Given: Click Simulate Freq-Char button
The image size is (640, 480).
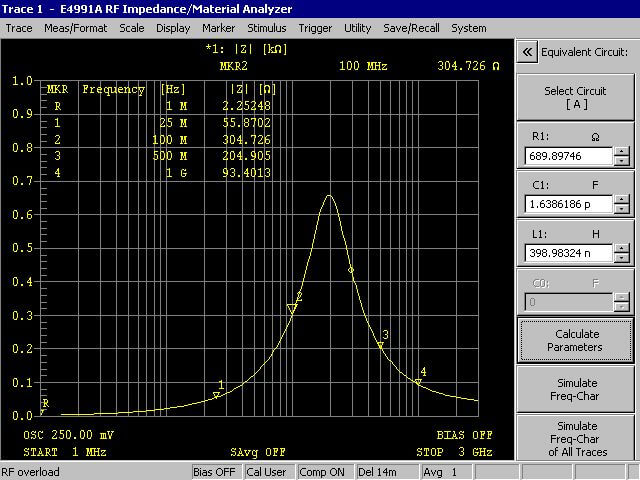Looking at the screenshot, I should coord(576,389).
